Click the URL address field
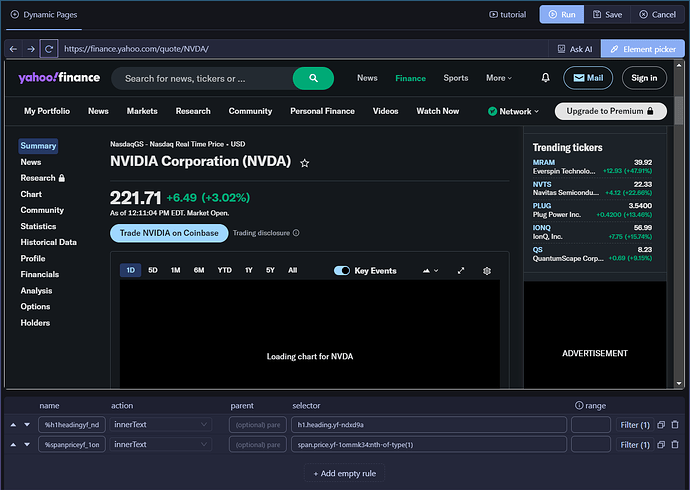 pyautogui.click(x=304, y=49)
